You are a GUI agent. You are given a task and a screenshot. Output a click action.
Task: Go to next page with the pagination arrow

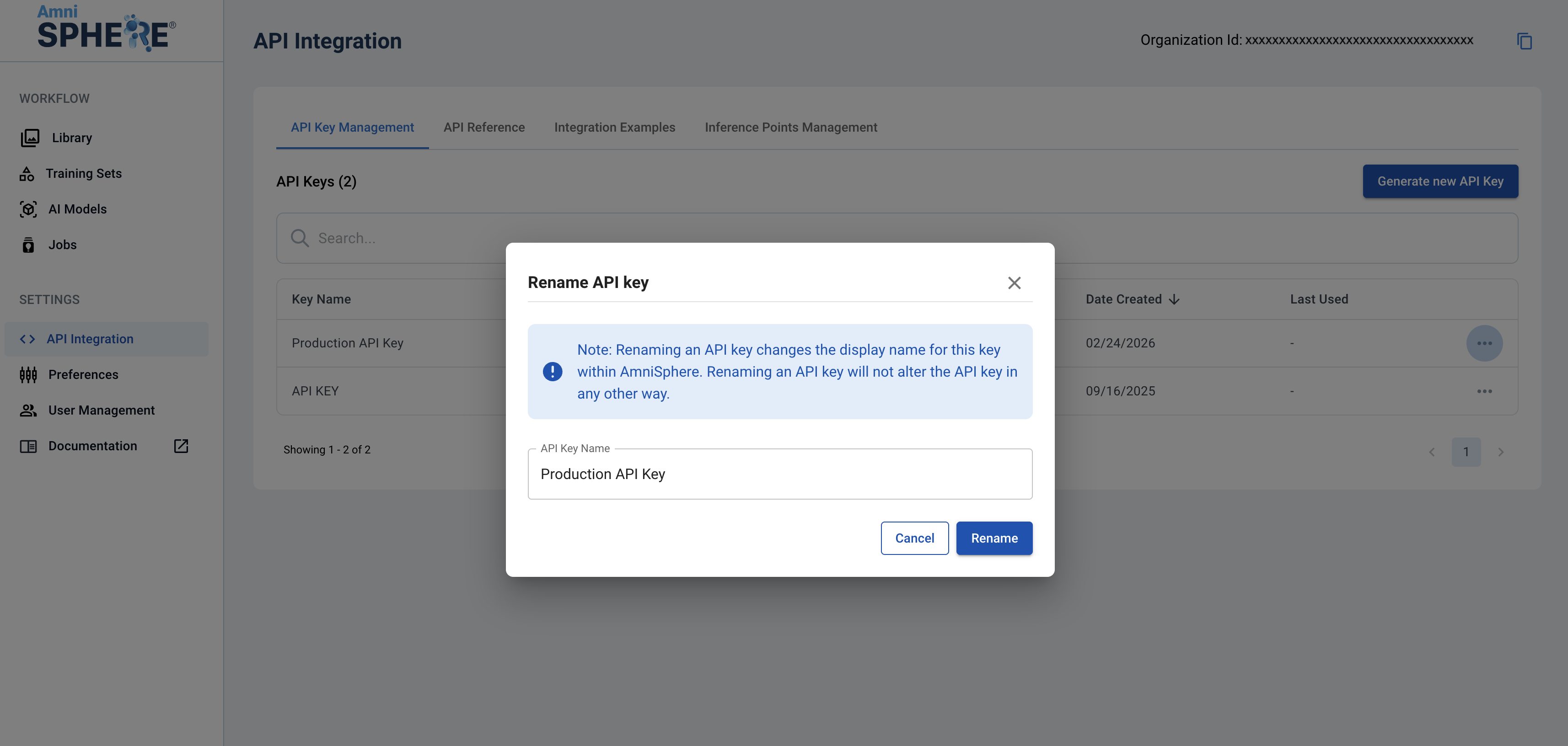pos(1500,452)
